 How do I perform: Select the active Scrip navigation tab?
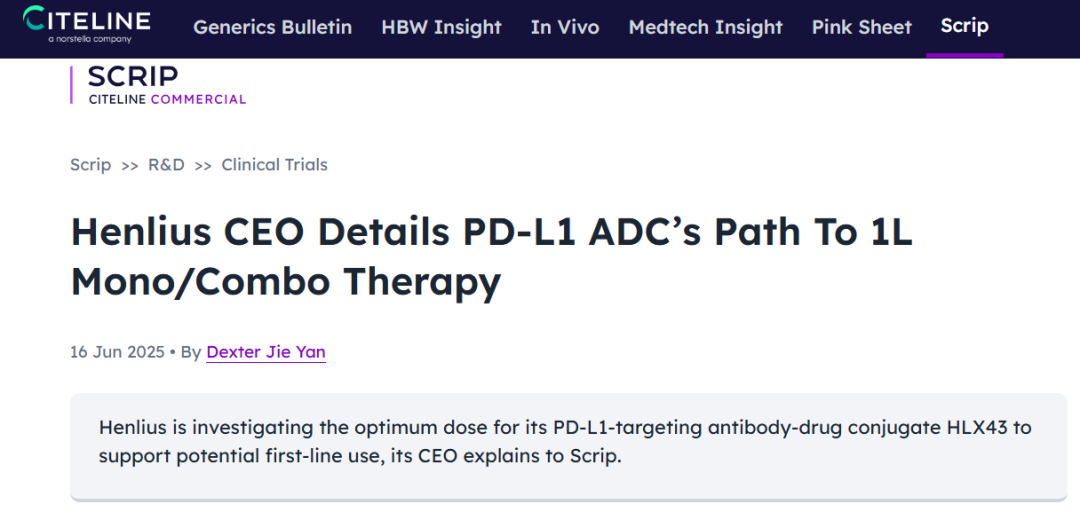(x=964, y=26)
